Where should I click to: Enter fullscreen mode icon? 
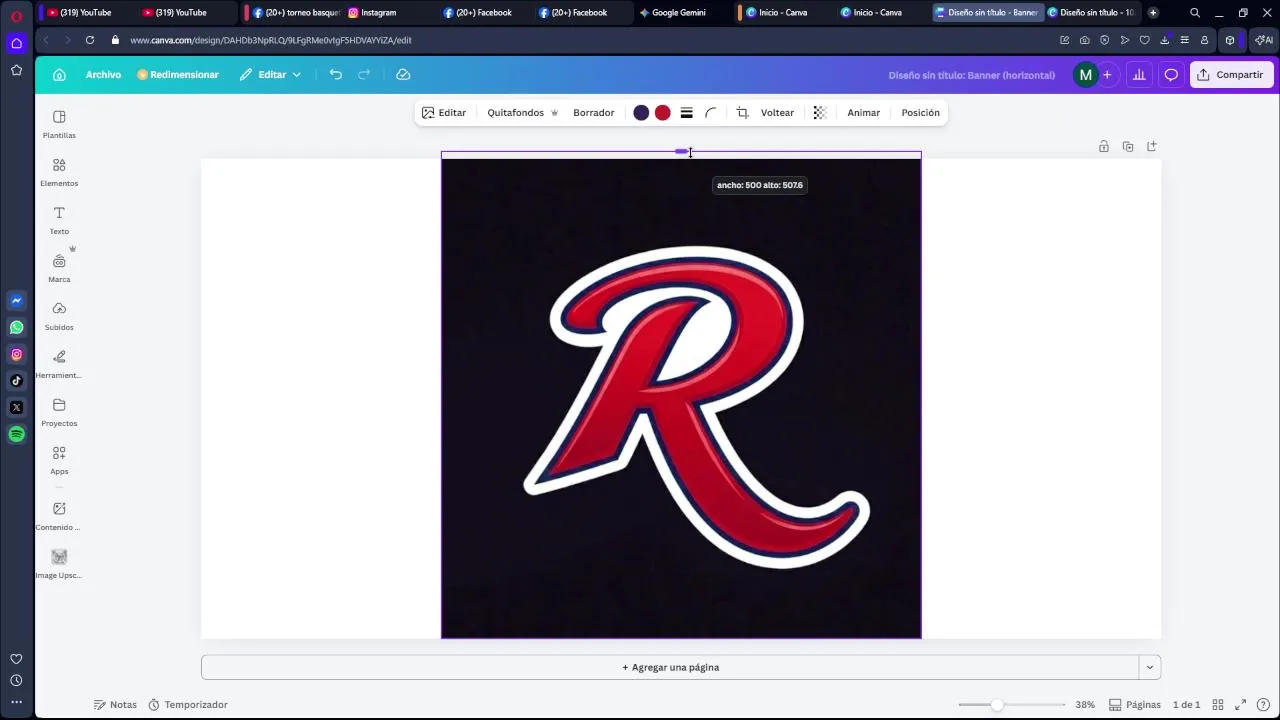point(1241,705)
